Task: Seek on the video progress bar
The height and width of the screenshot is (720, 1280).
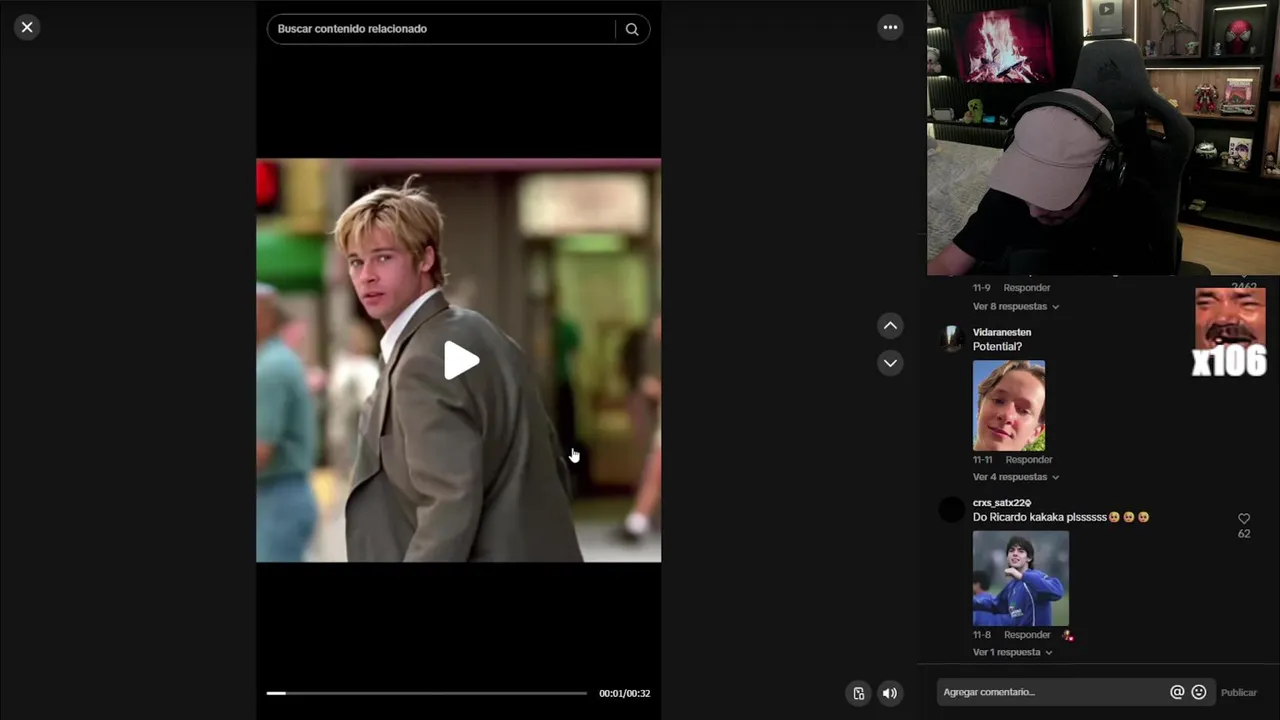Action: [x=426, y=693]
